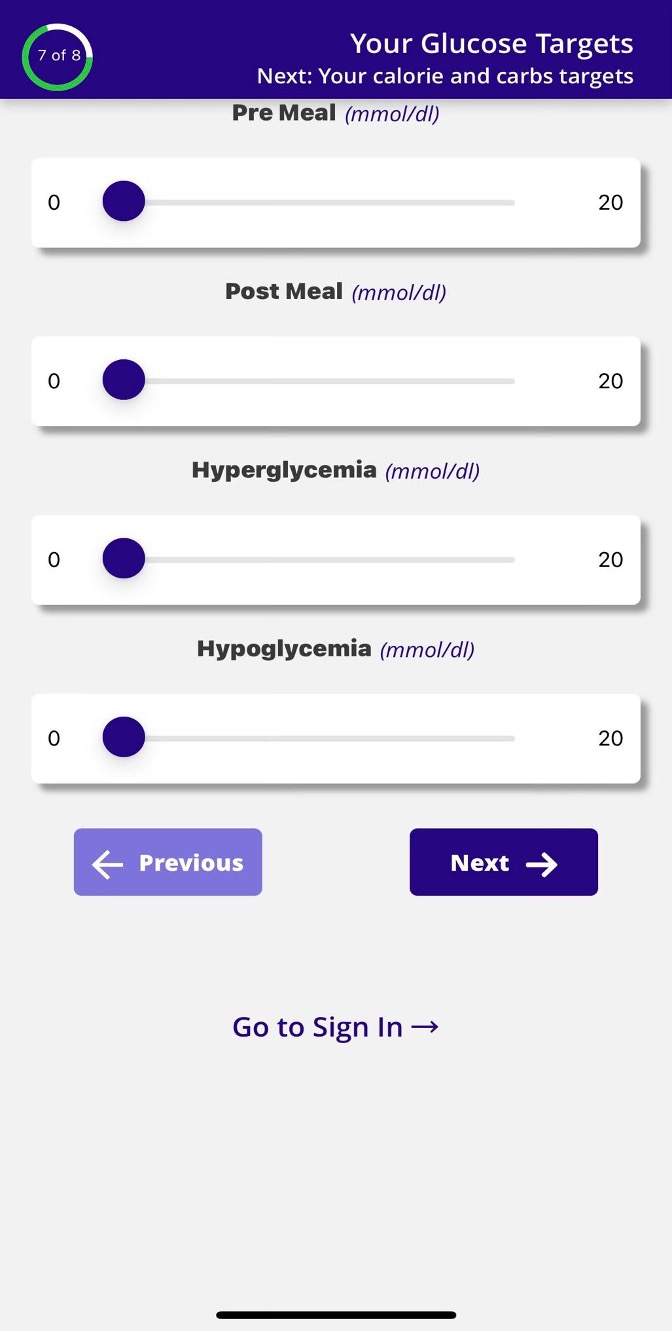Click the Post Meal maximum value 20
Viewport: 672px width, 1332px height.
tap(610, 381)
